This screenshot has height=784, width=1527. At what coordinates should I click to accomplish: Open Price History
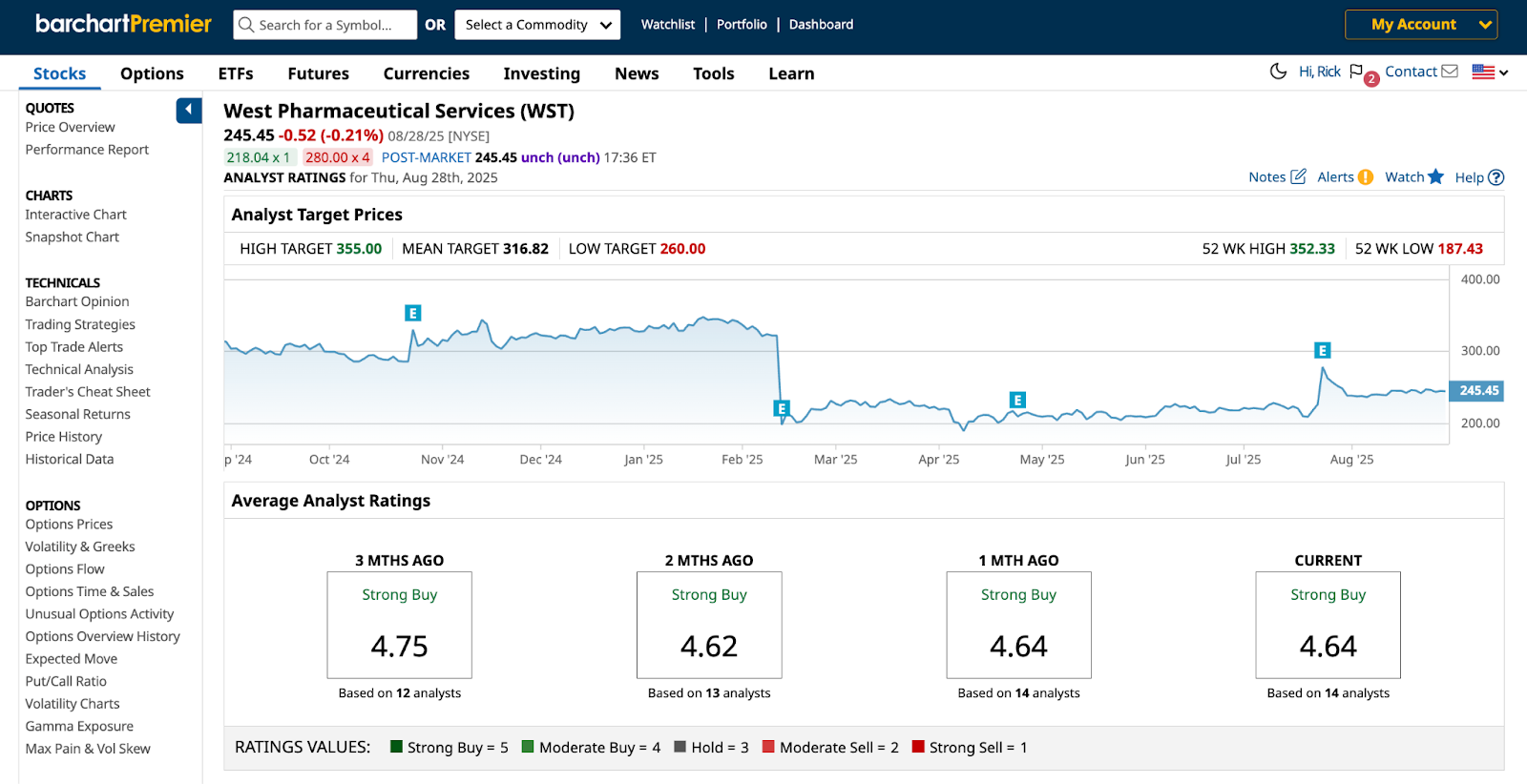(63, 437)
